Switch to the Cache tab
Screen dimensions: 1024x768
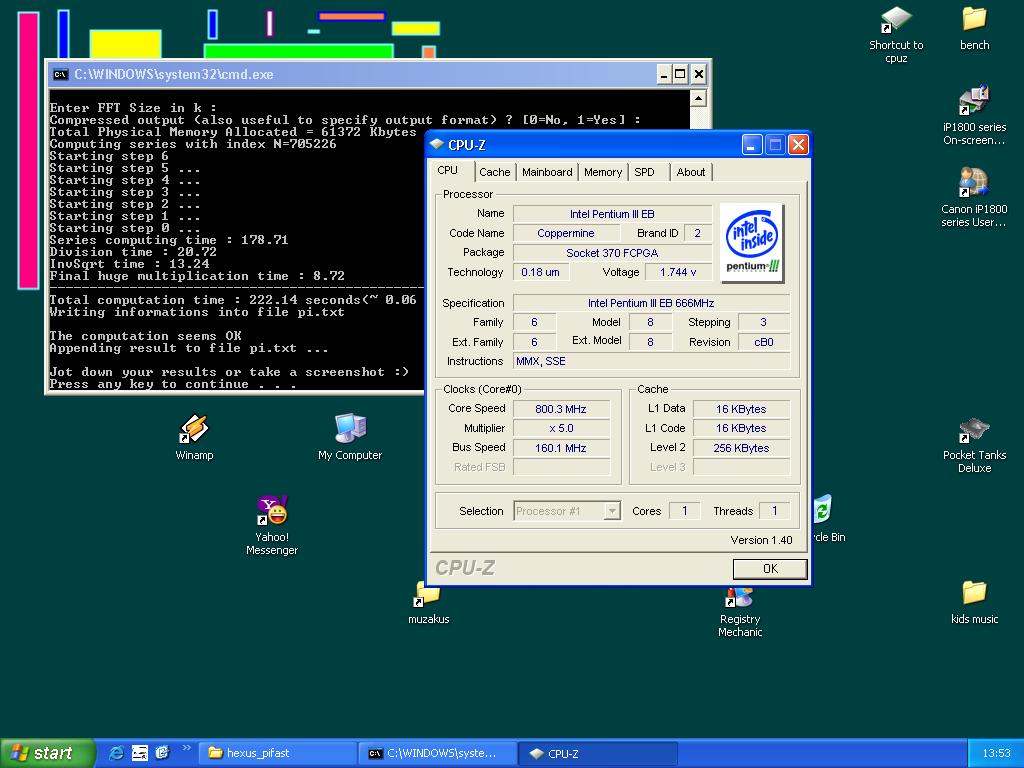(494, 172)
